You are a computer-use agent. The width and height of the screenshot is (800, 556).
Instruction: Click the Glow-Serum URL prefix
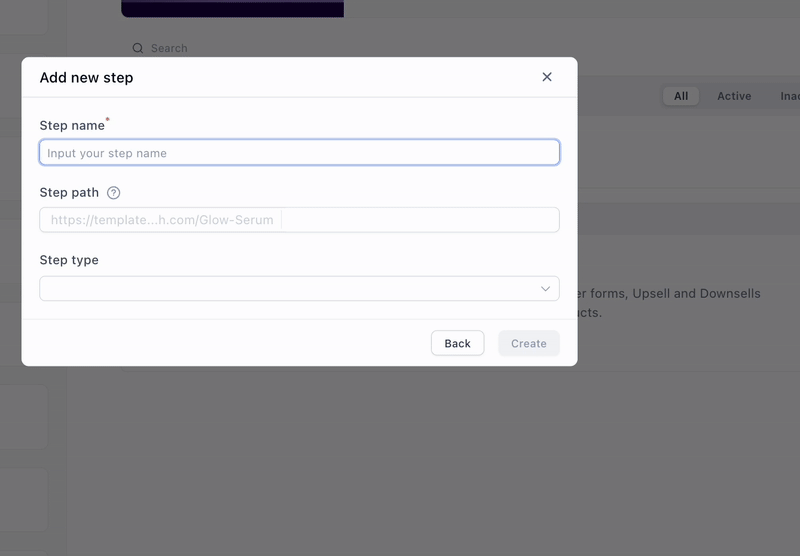click(161, 220)
